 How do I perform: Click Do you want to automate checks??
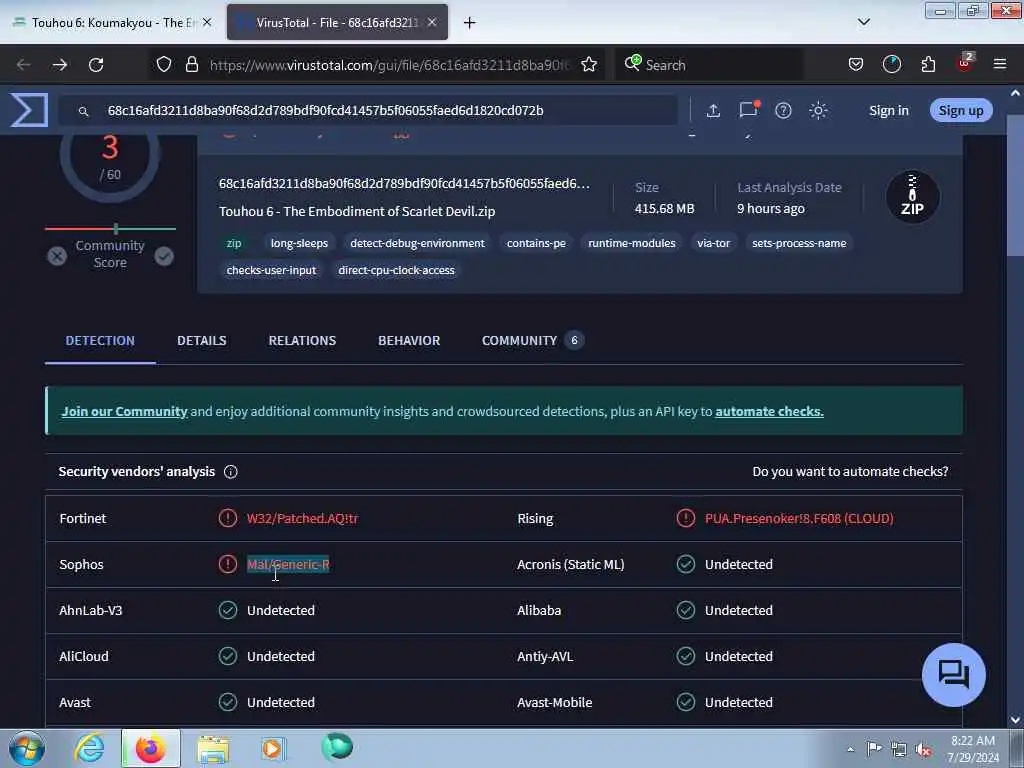coord(850,472)
